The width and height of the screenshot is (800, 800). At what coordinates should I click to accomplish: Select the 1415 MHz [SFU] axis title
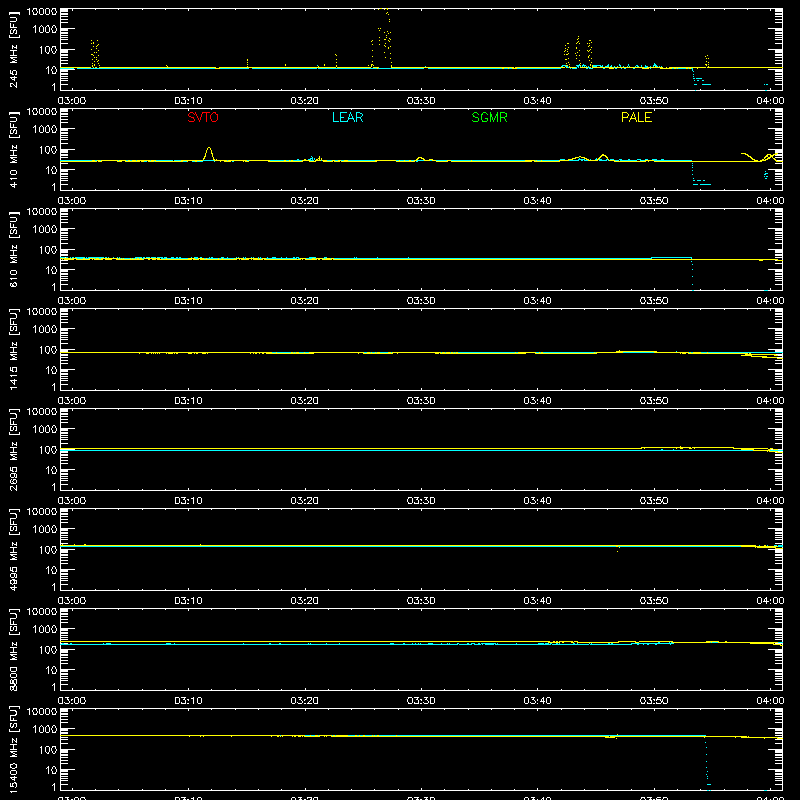(14, 349)
